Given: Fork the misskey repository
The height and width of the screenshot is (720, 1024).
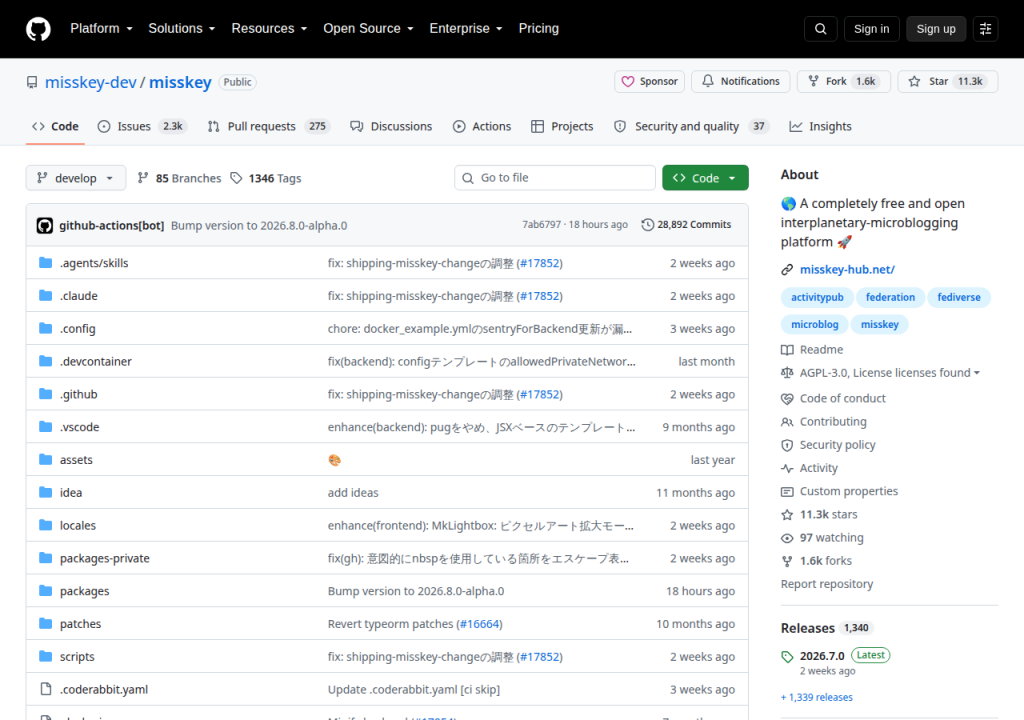Looking at the screenshot, I should pos(844,82).
